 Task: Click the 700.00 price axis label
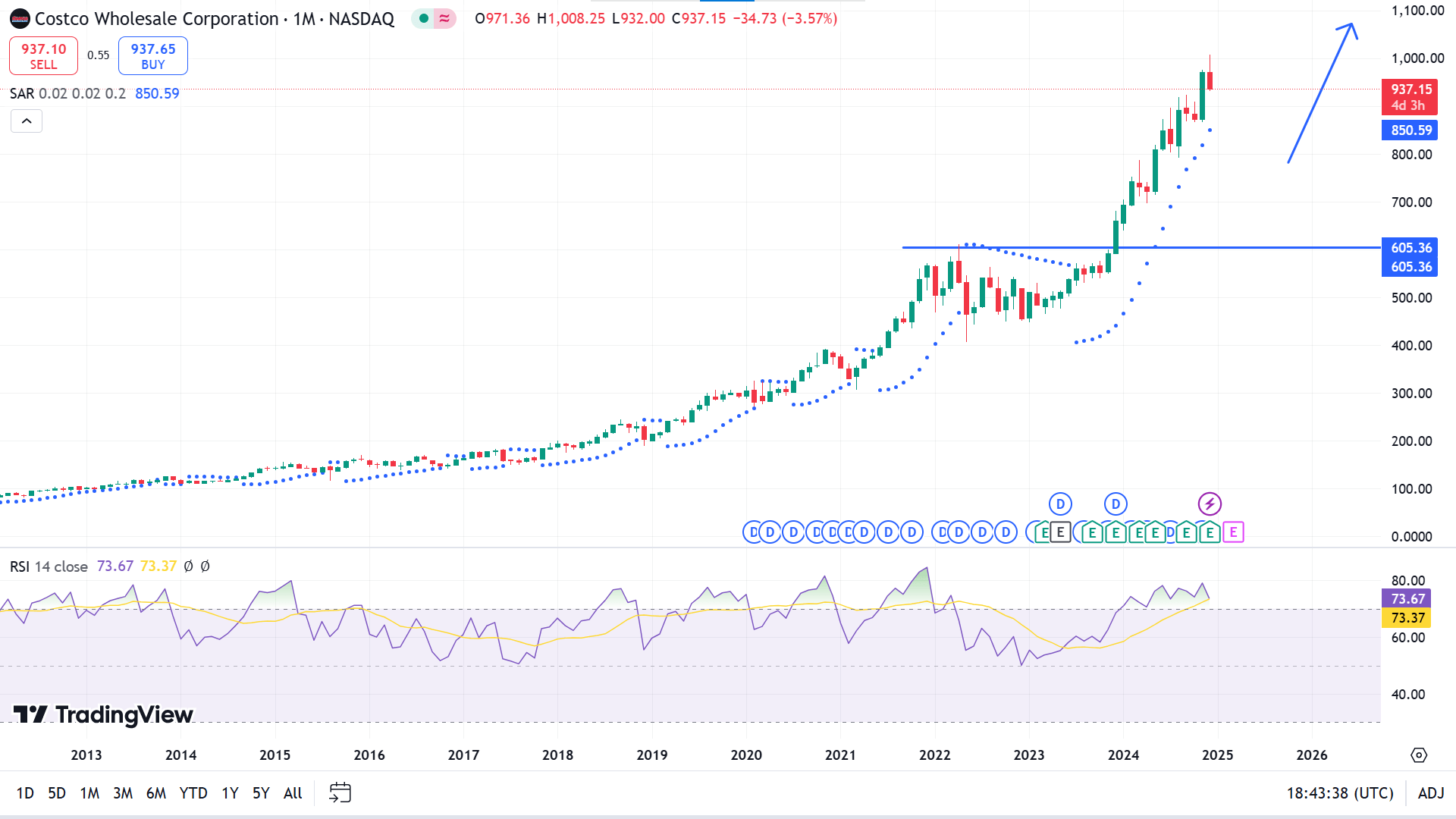point(1411,202)
